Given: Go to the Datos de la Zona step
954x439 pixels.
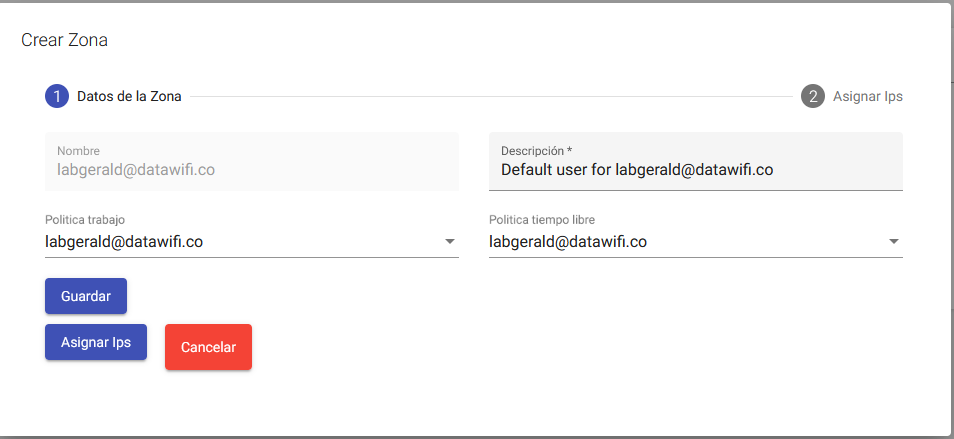Looking at the screenshot, I should coord(129,97).
